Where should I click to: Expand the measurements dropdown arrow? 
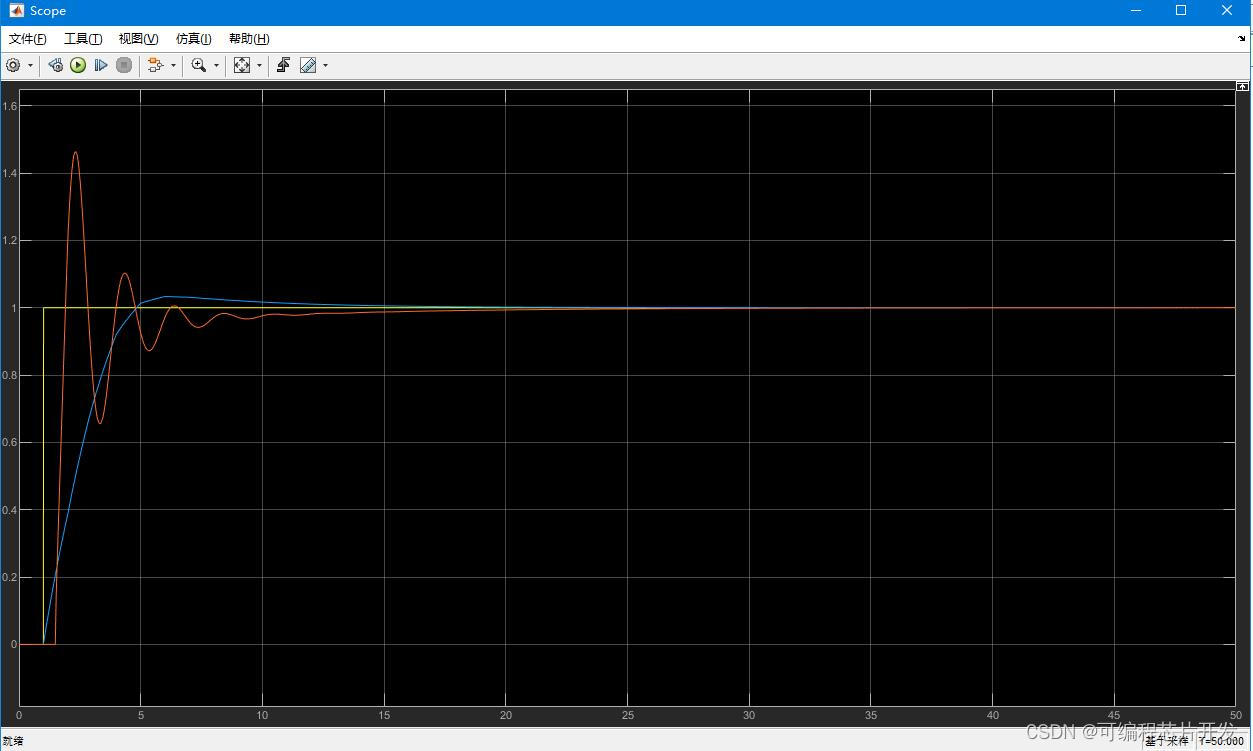(325, 66)
